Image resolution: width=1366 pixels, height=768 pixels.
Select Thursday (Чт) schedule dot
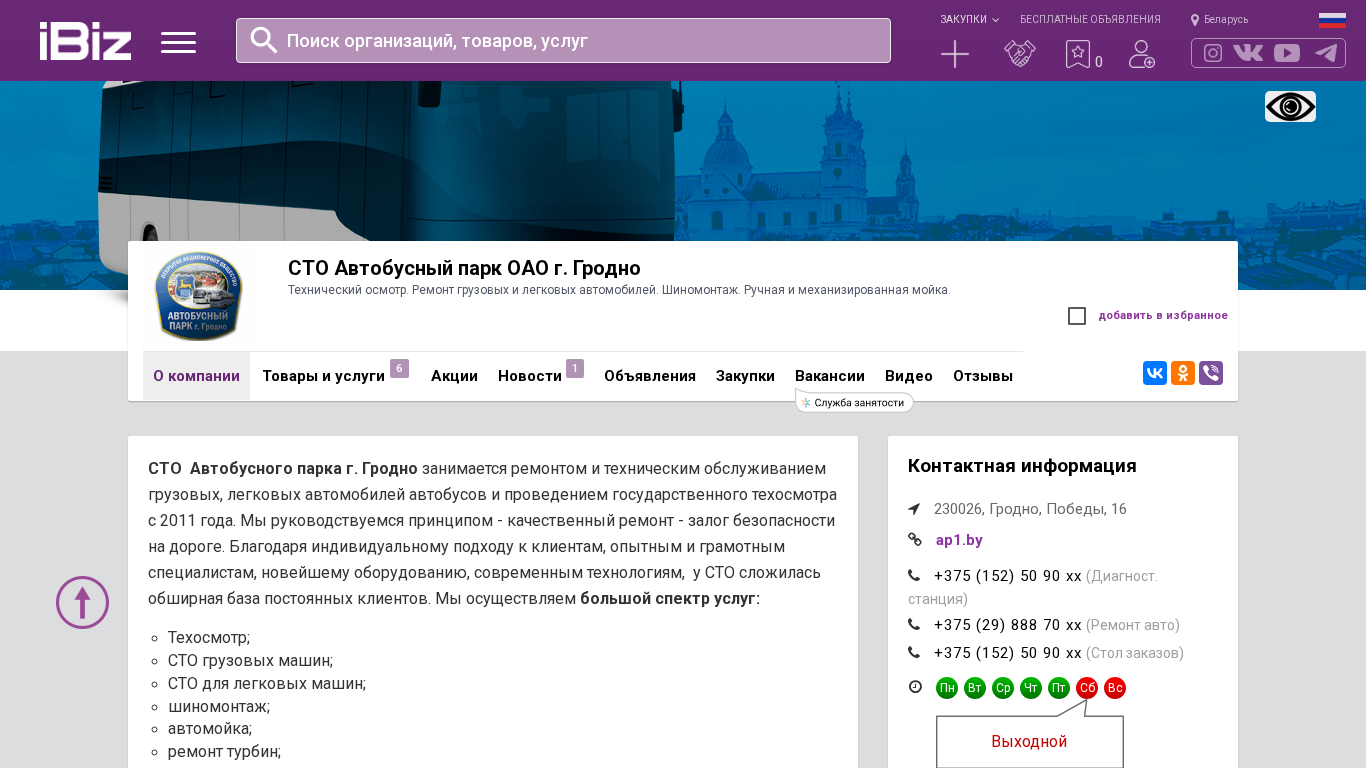click(1031, 688)
